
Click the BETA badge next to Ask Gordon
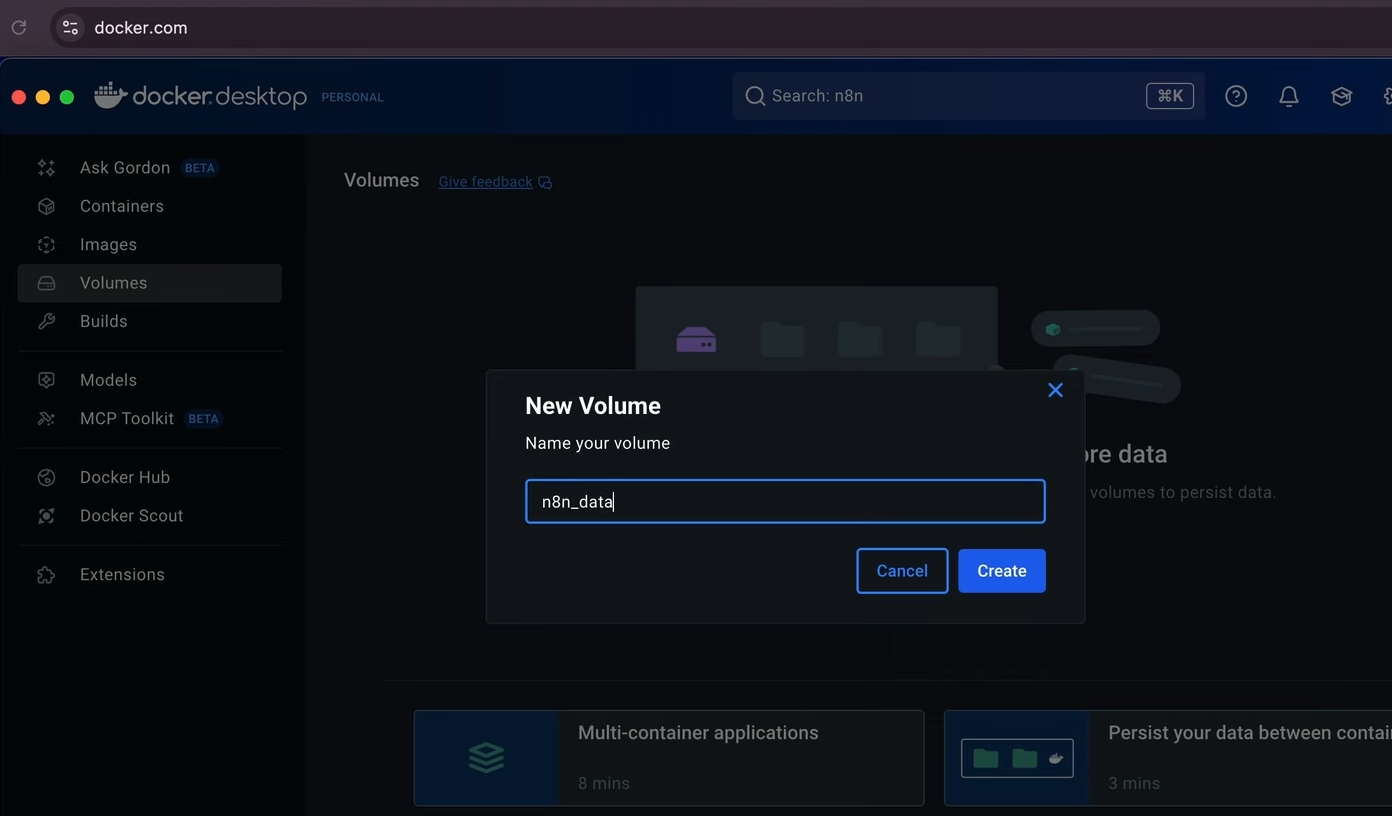200,168
